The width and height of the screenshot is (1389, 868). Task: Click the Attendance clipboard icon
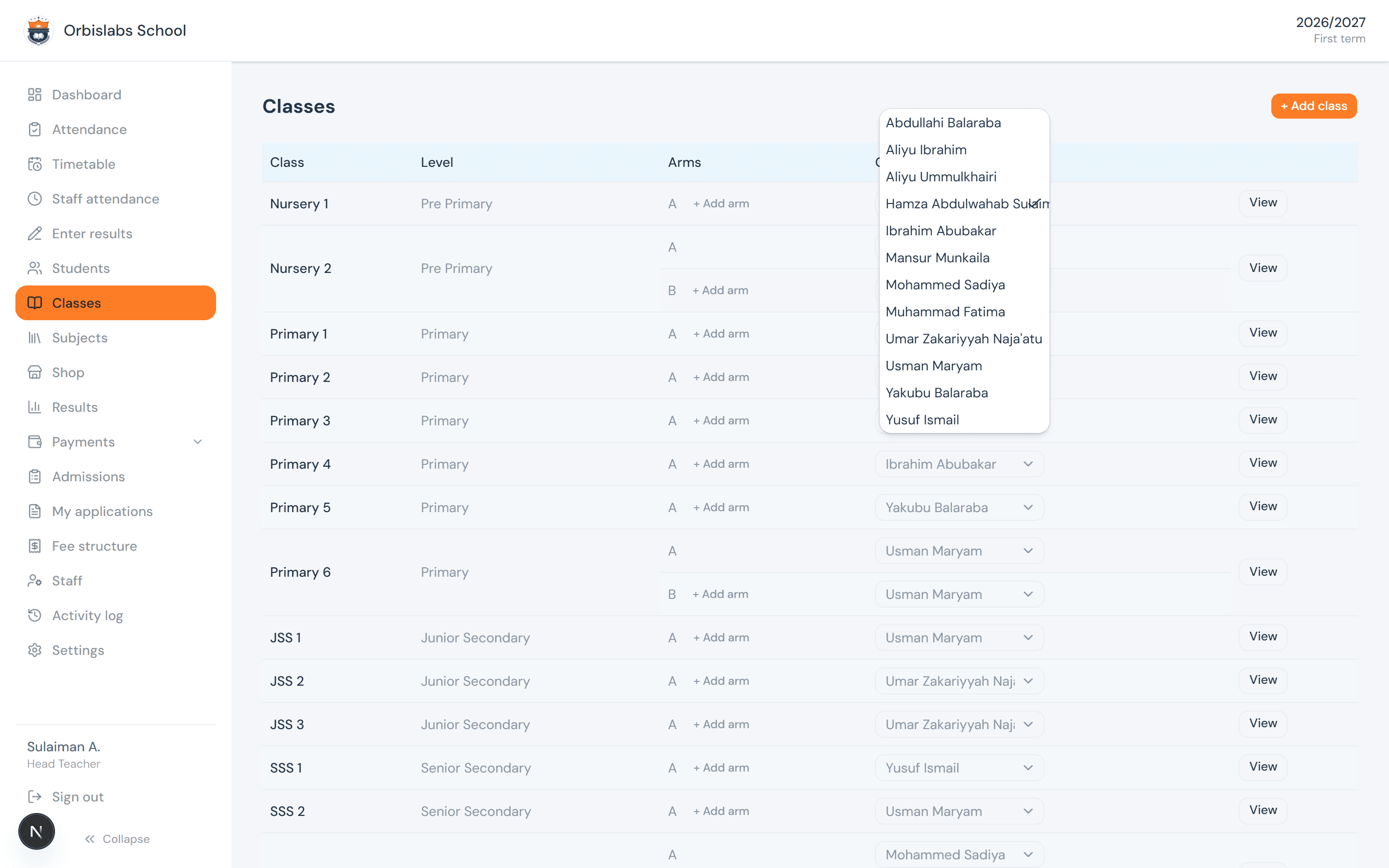click(x=34, y=130)
